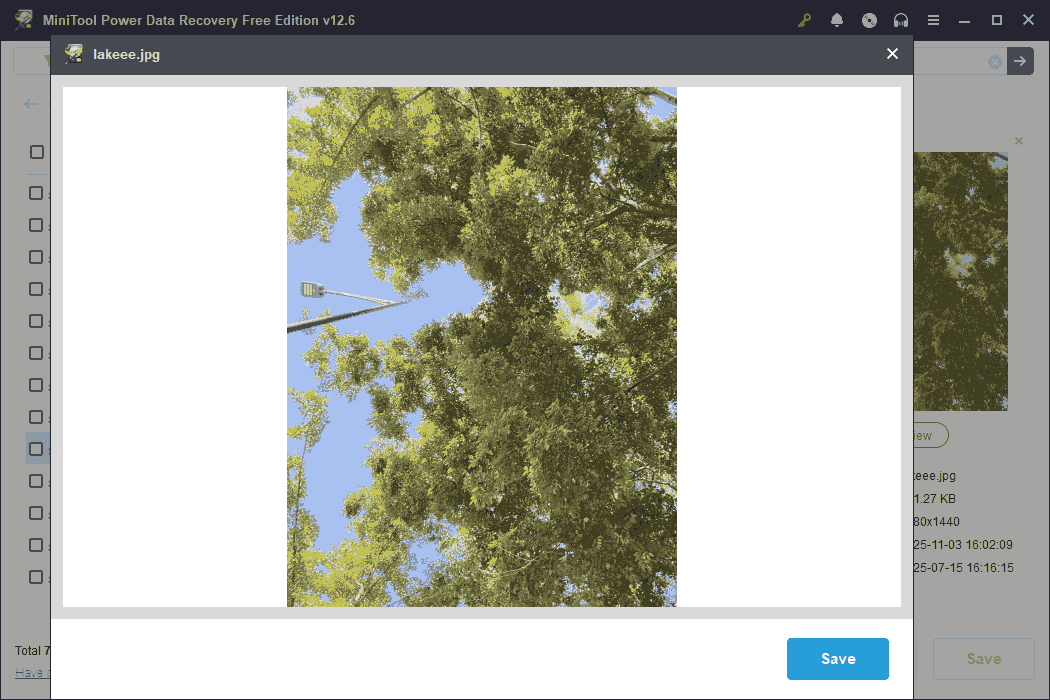
Task: Open support with the headset icon
Action: tap(901, 19)
